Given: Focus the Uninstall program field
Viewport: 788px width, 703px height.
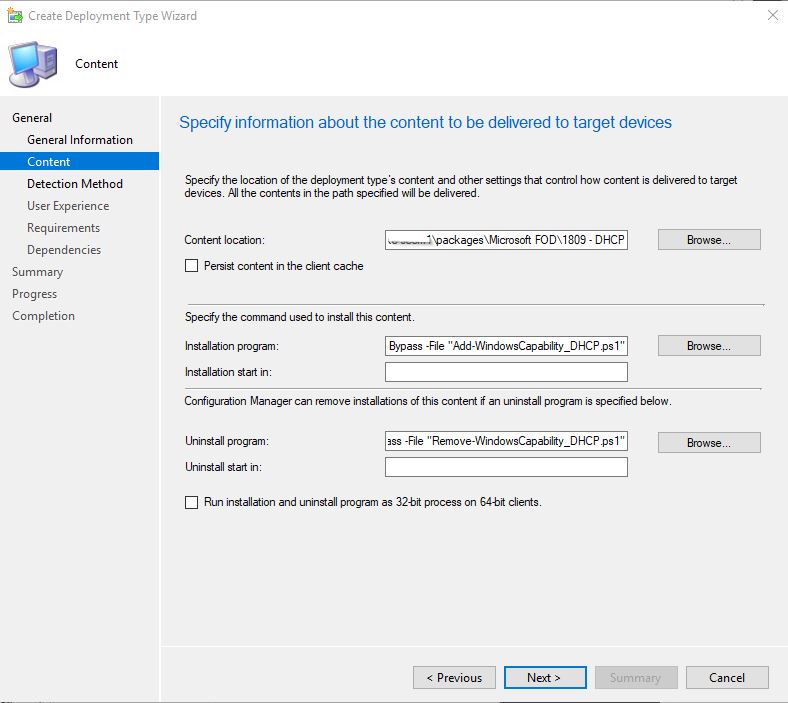Looking at the screenshot, I should [506, 441].
